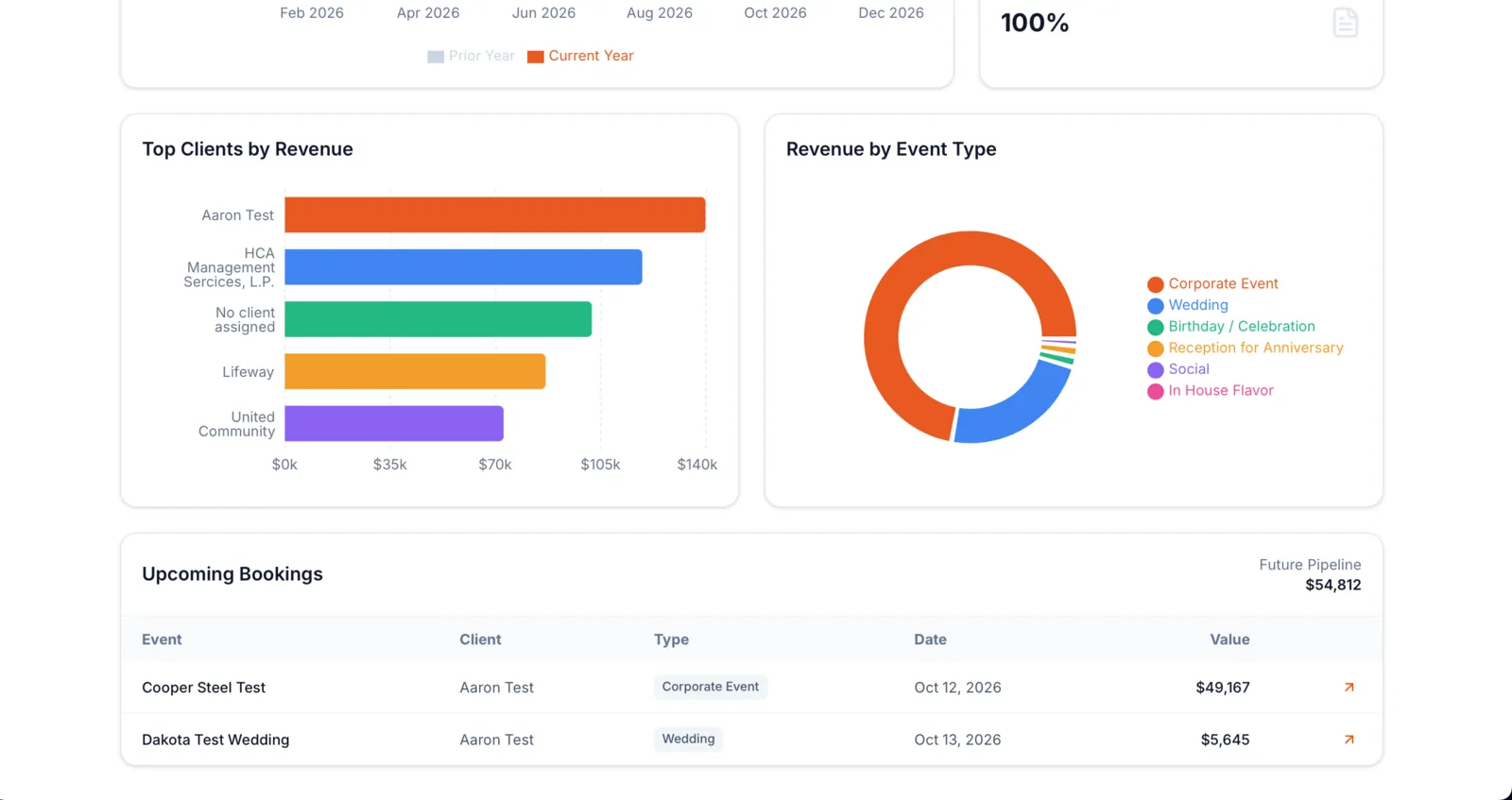This screenshot has width=1512, height=800.
Task: Click the Corporate Event type badge
Action: tap(711, 687)
